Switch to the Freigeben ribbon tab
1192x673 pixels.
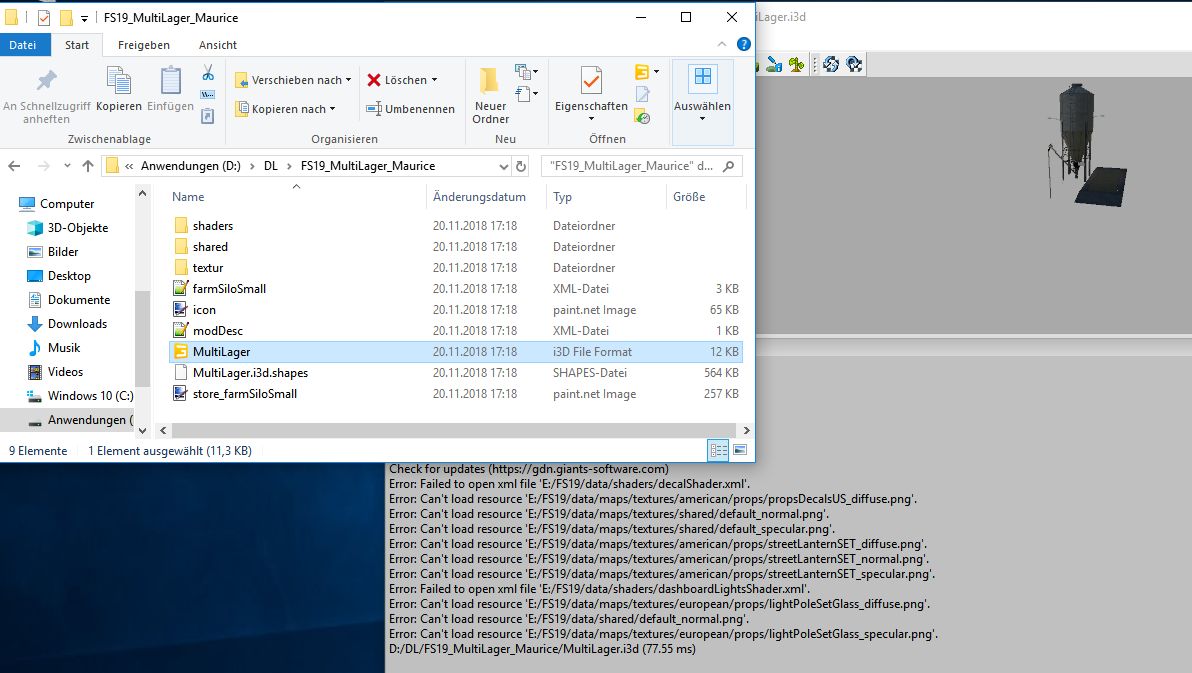point(144,45)
